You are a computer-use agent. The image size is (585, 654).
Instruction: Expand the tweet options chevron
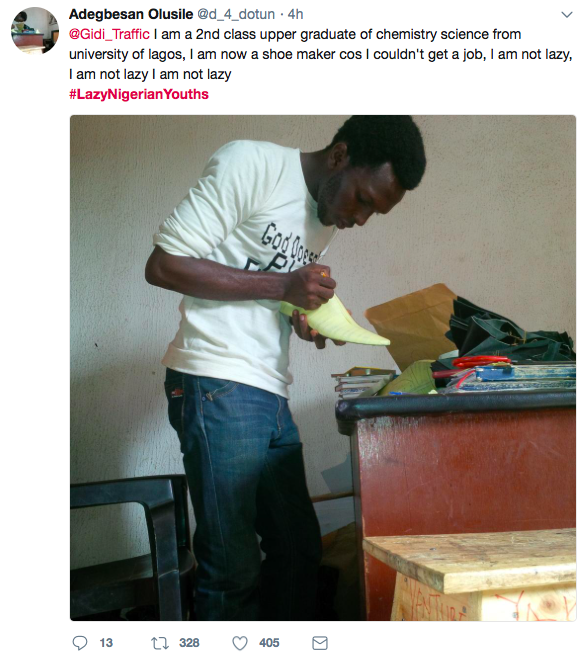point(567,15)
